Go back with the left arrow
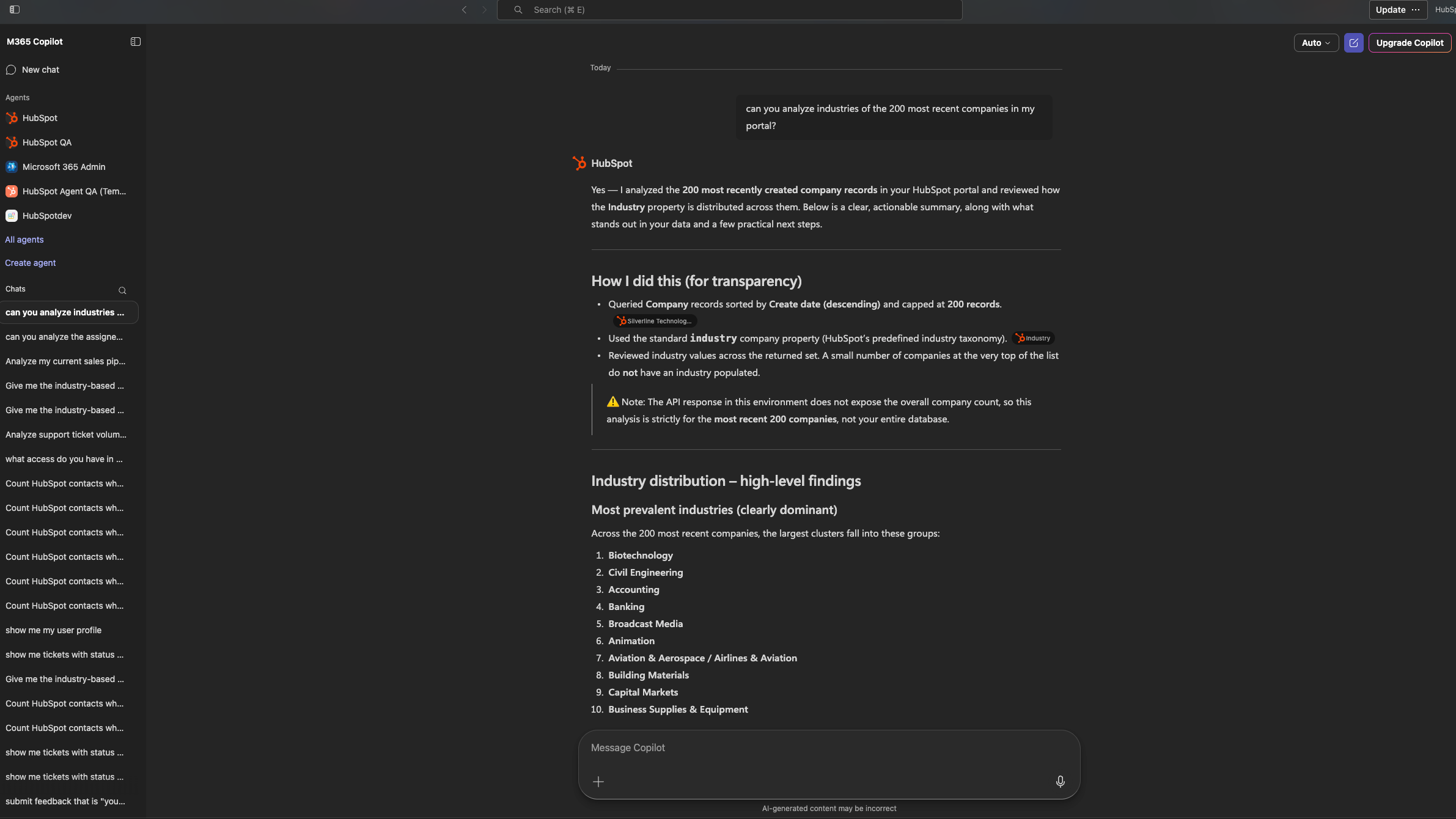Viewport: 1456px width, 819px height. 465,10
